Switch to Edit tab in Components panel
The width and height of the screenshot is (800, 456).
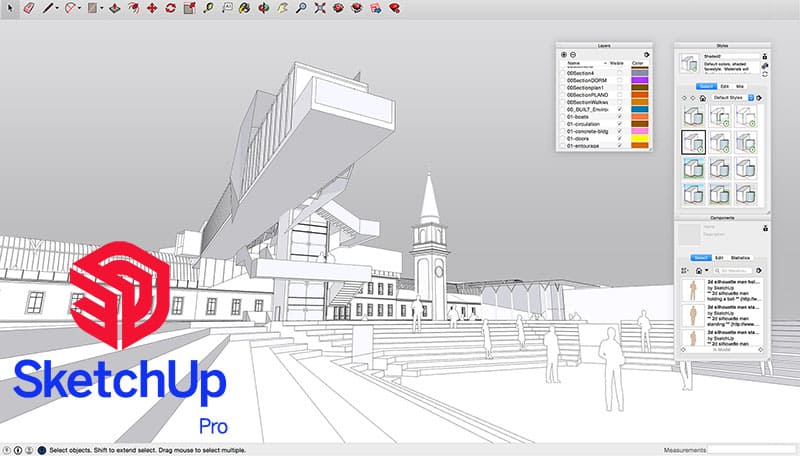[719, 258]
